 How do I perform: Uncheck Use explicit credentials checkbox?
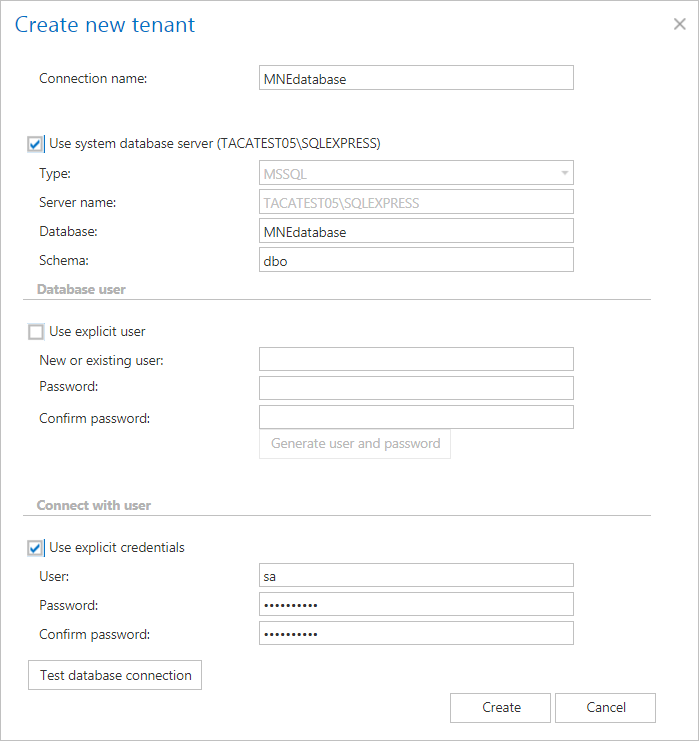(36, 547)
